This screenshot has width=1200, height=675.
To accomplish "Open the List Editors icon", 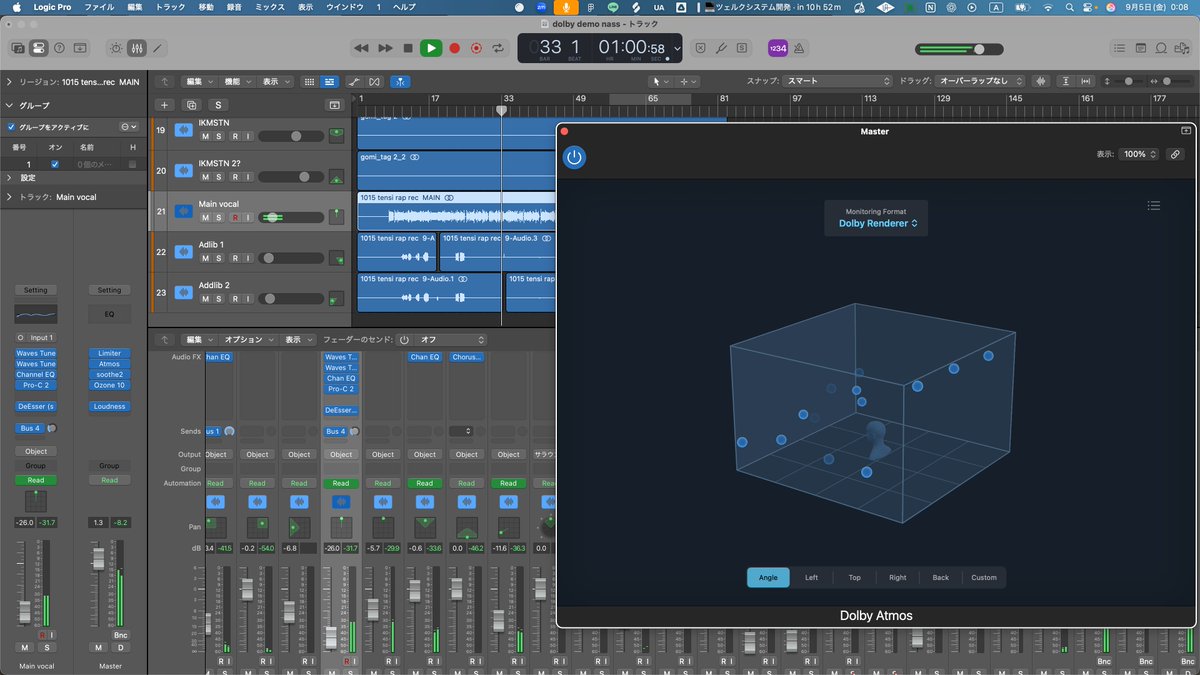I will [1121, 47].
